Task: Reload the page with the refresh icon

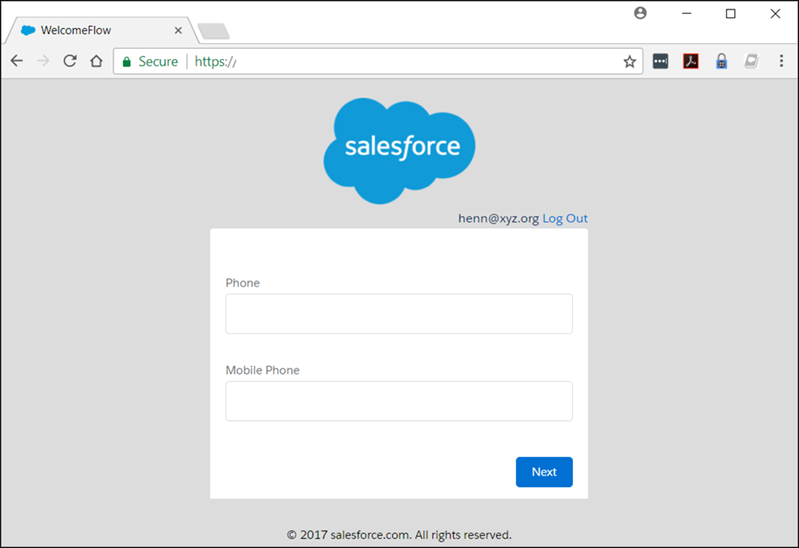Action: coord(70,61)
